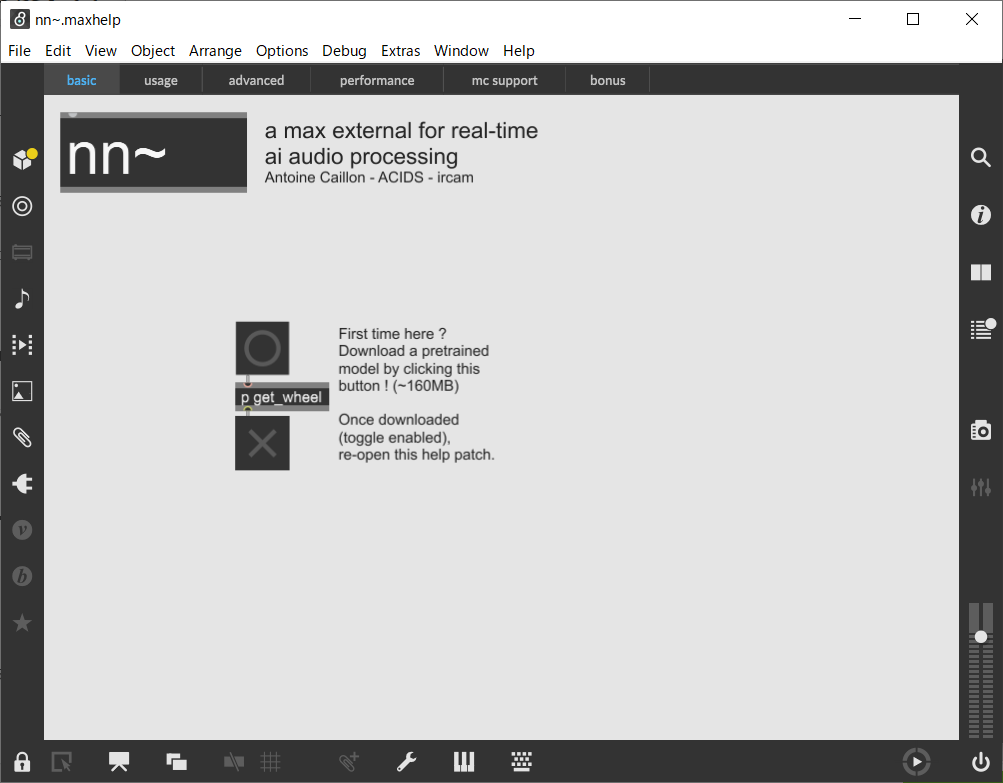Click the 'Antoine Caillon - ACIDS - ircam' text
The height and width of the screenshot is (783, 1003).
pos(369,177)
